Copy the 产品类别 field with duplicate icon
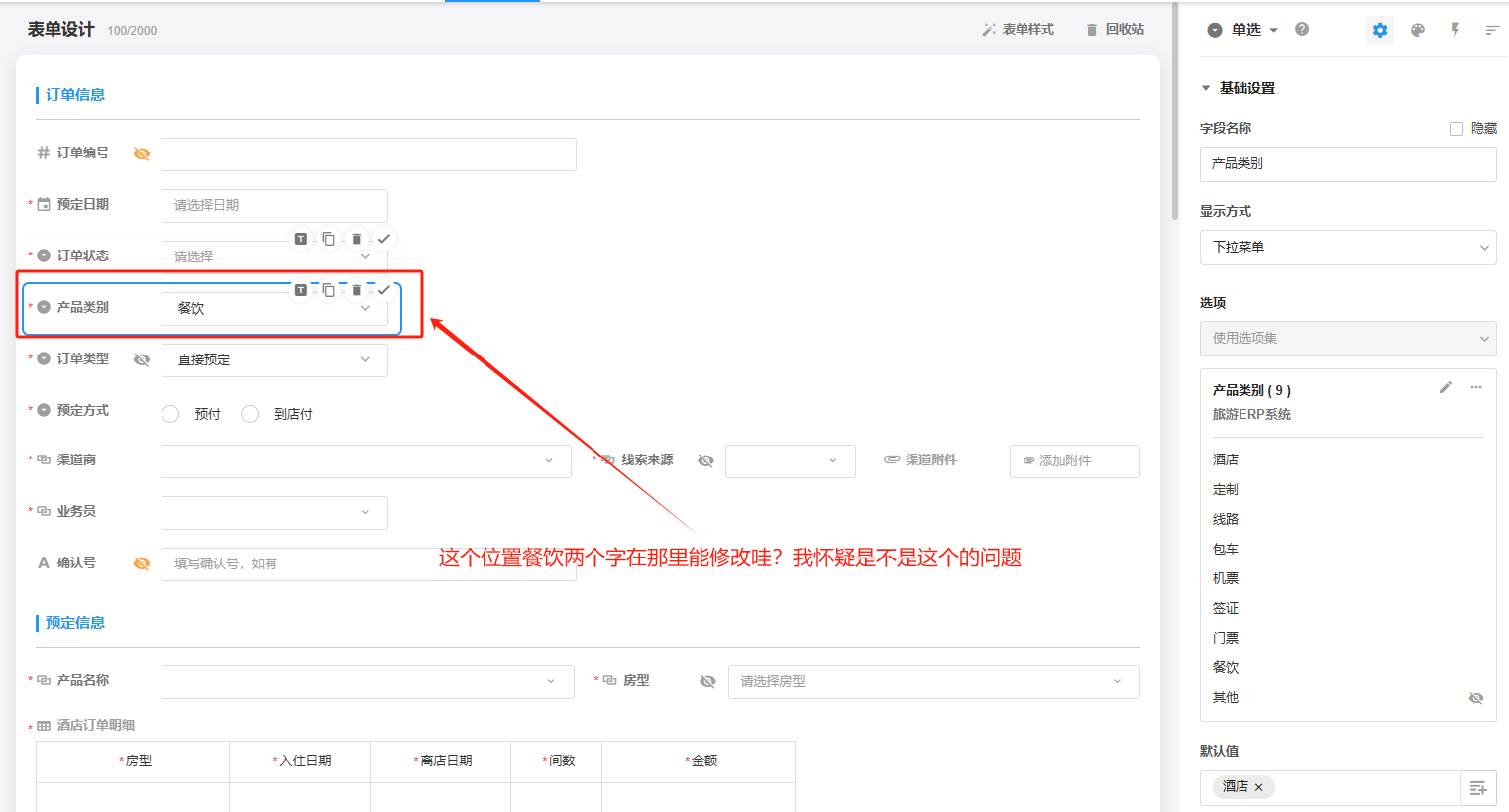 pyautogui.click(x=329, y=290)
